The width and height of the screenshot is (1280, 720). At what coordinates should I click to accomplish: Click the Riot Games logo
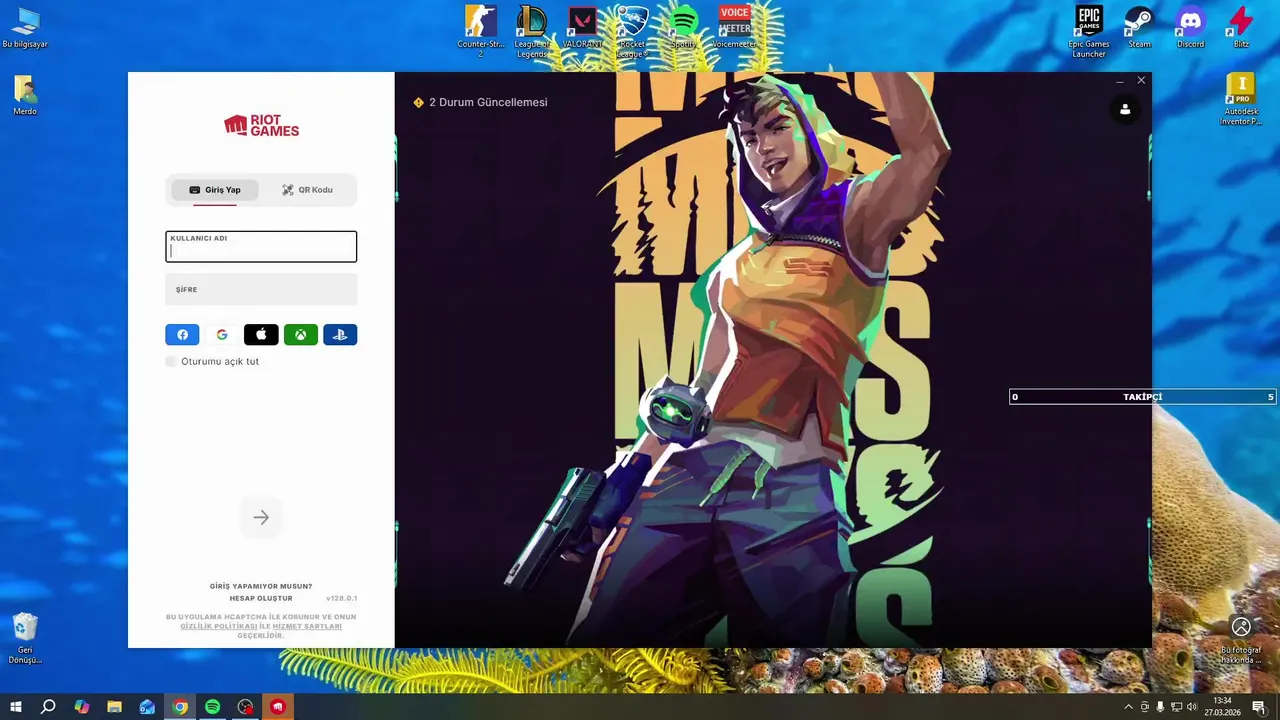coord(261,126)
